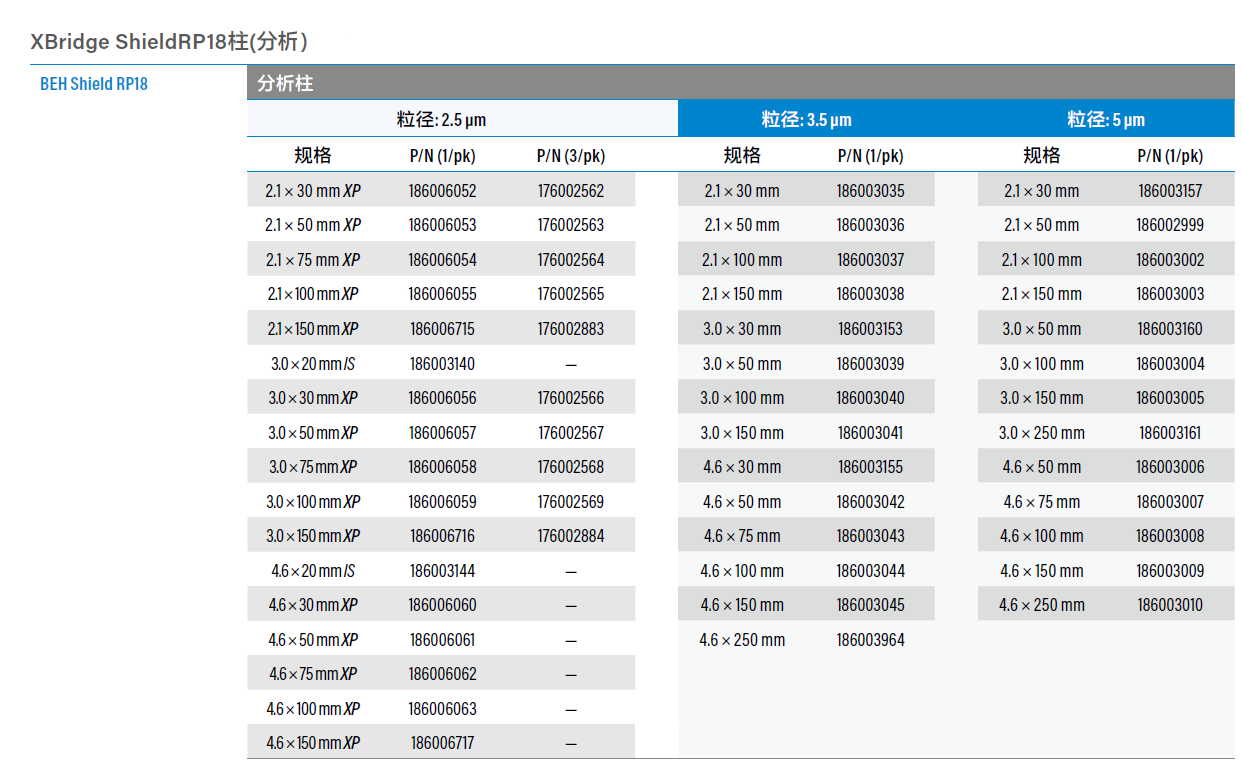
Task: Click the XBridge ShieldRP18柱(分析) page title
Action: tap(169, 42)
